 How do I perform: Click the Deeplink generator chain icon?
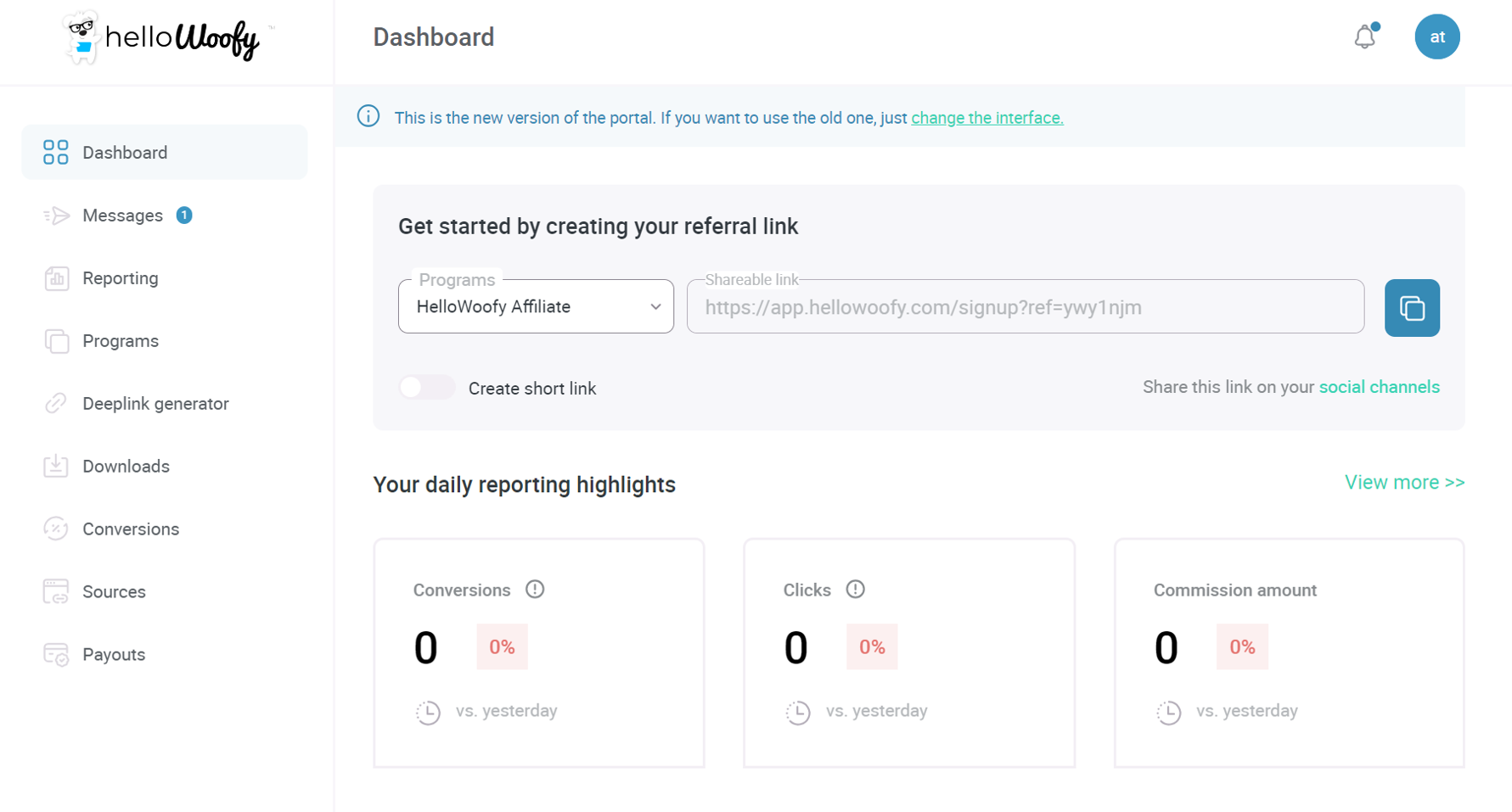coord(56,404)
